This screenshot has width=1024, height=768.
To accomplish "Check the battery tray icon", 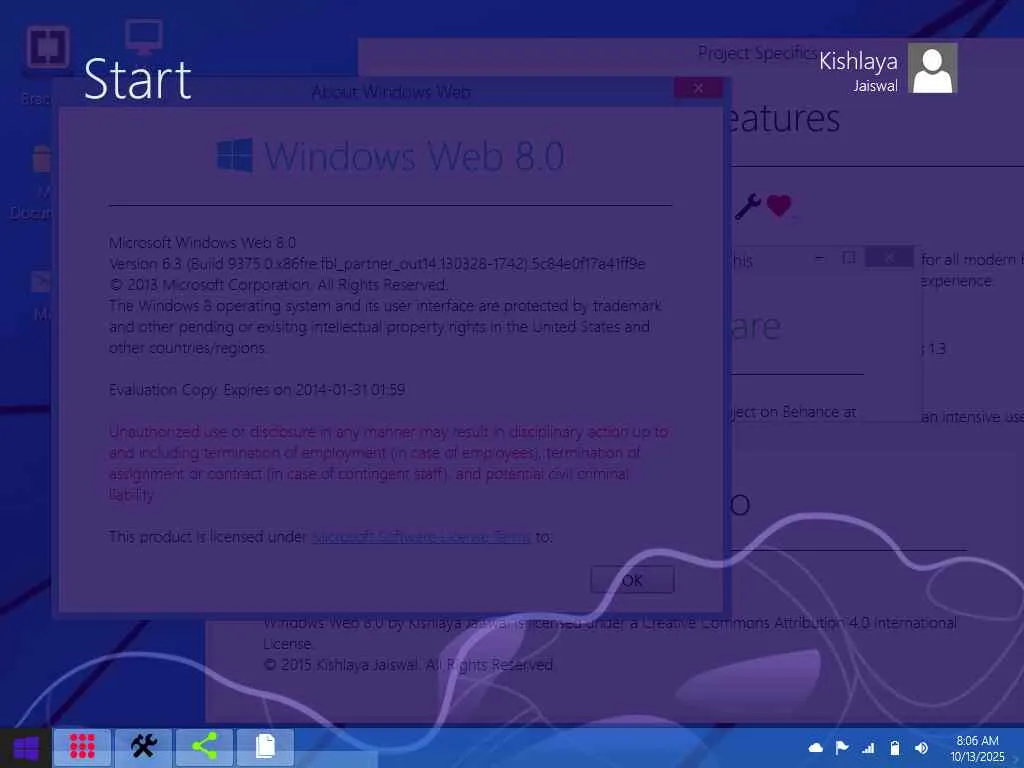I will (895, 748).
